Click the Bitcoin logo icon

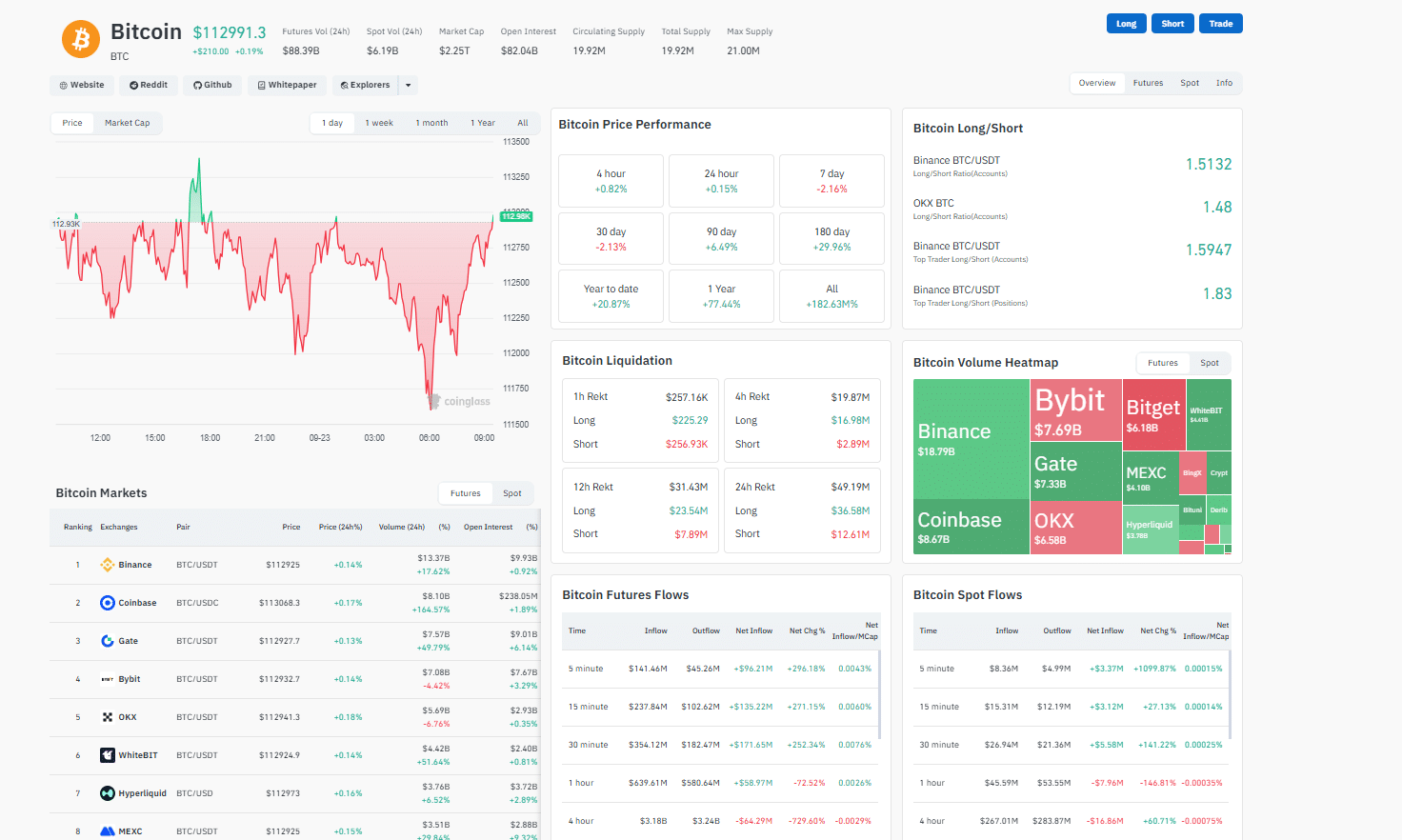click(x=80, y=40)
